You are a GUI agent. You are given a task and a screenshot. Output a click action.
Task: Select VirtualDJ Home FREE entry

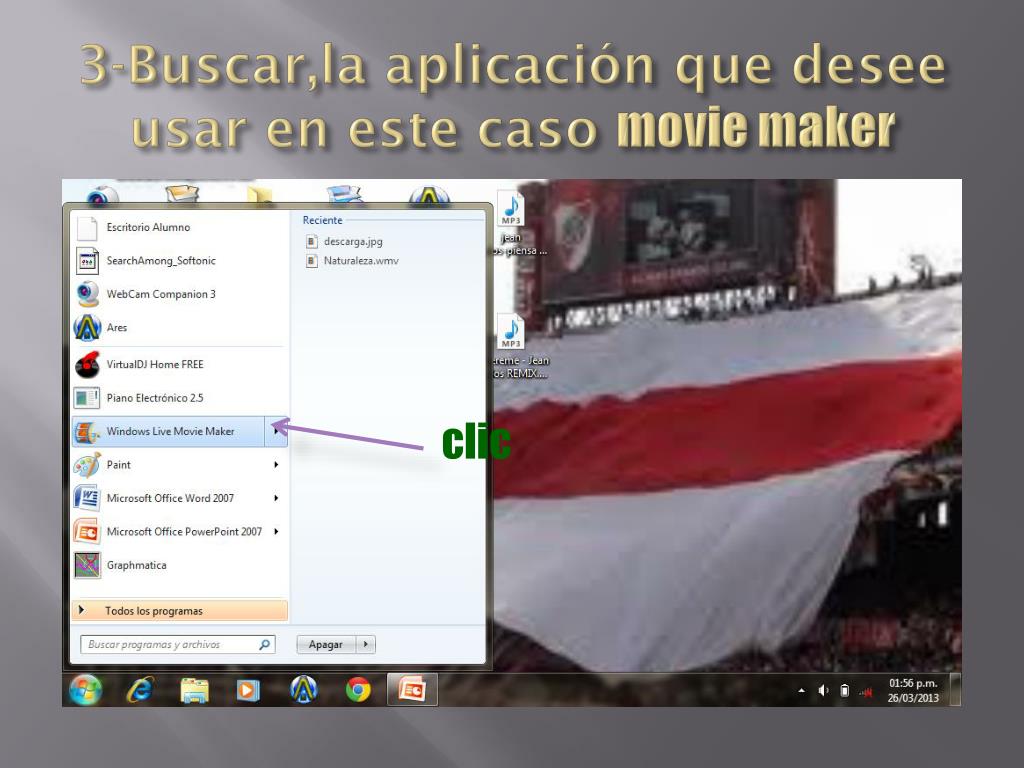179,364
